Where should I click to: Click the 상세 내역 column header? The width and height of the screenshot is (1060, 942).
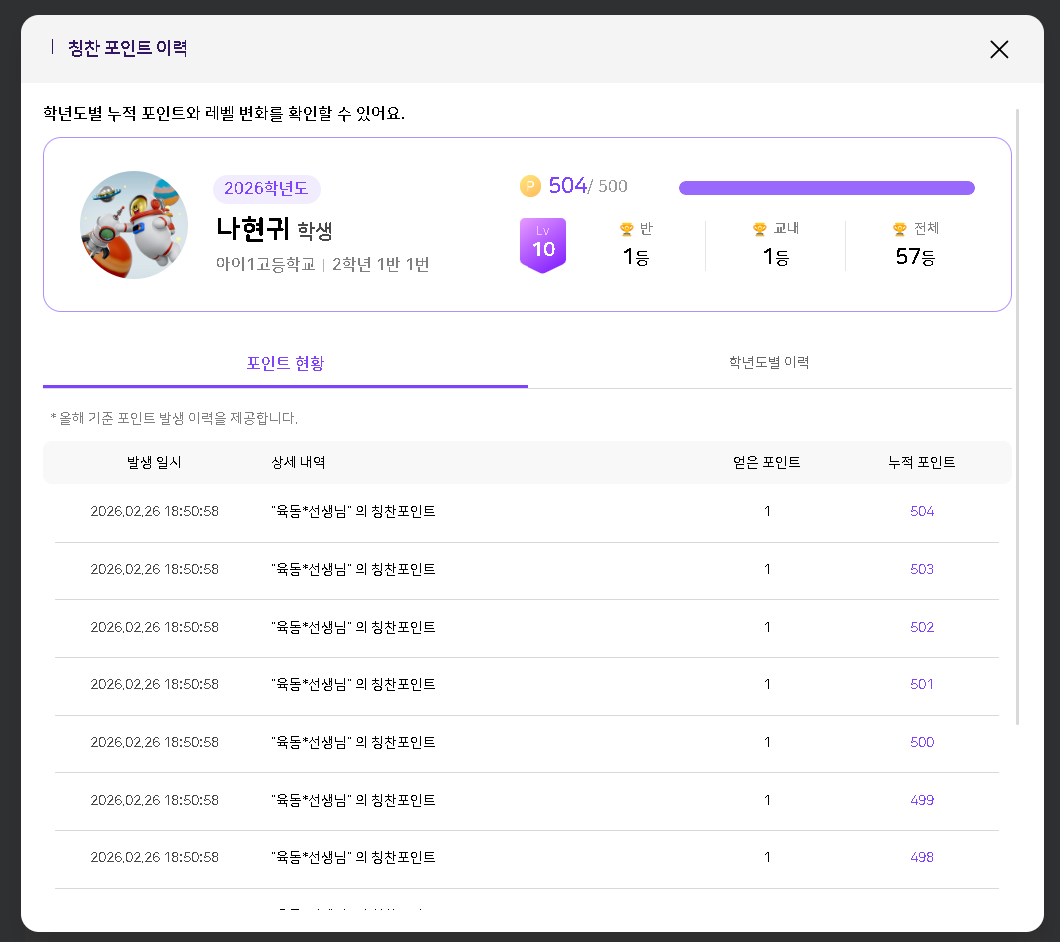[298, 462]
